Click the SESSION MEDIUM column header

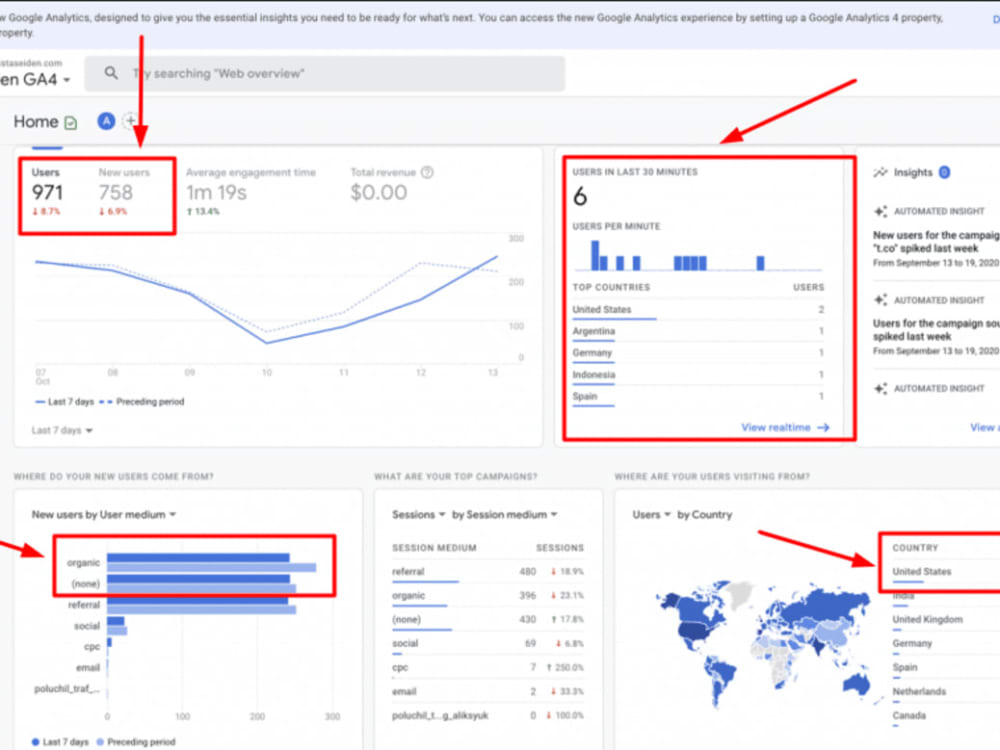[x=434, y=548]
